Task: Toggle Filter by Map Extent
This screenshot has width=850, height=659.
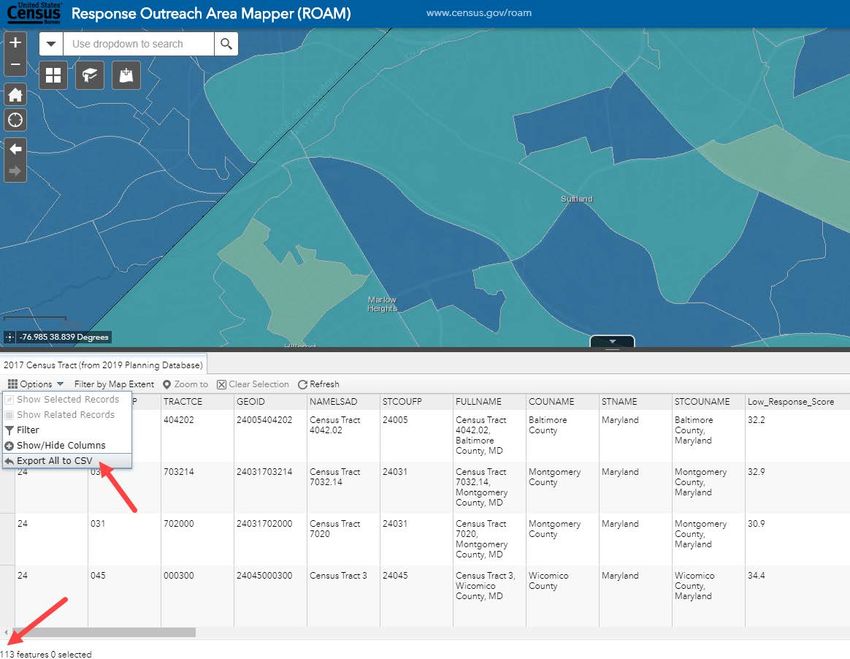Action: [x=114, y=384]
